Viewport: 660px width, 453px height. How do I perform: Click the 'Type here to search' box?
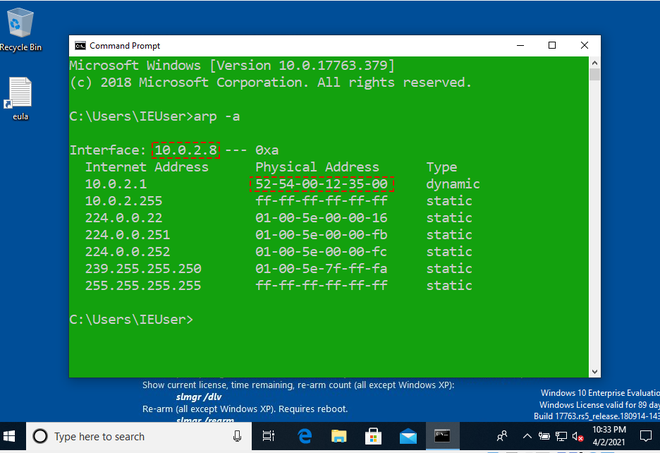pyautogui.click(x=130, y=436)
